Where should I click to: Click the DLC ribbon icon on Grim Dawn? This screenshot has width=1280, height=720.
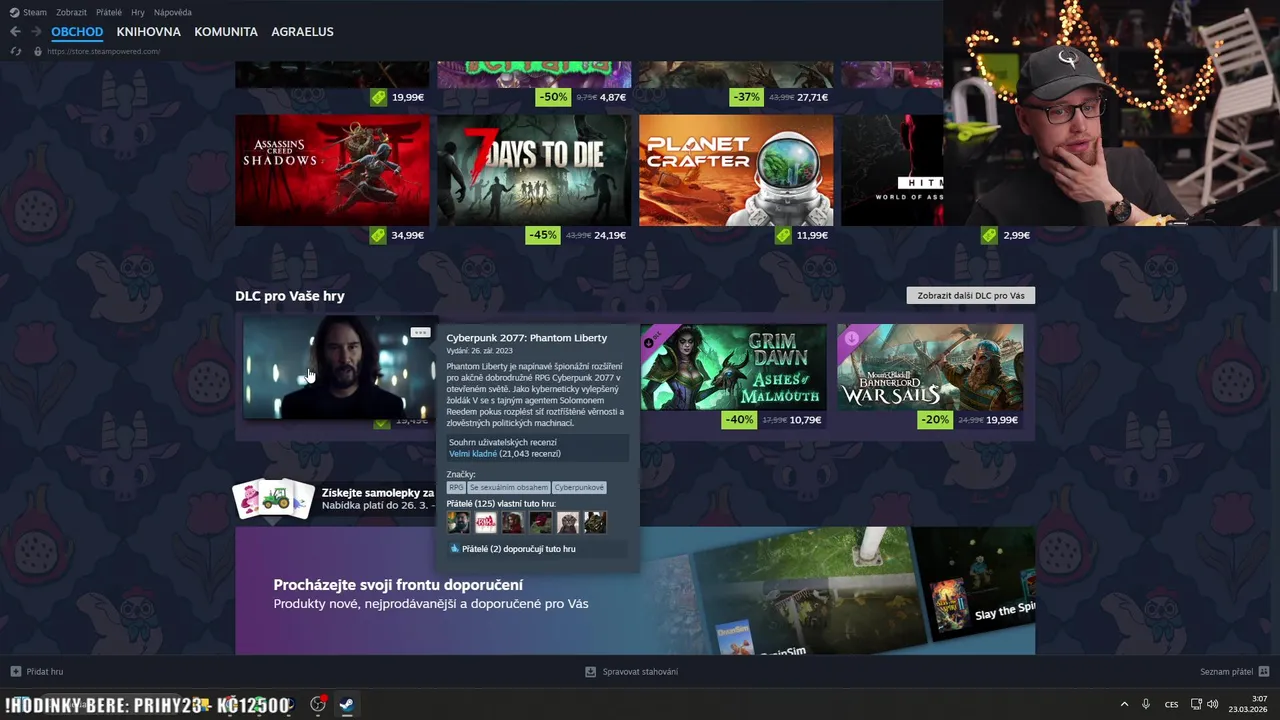coord(650,340)
